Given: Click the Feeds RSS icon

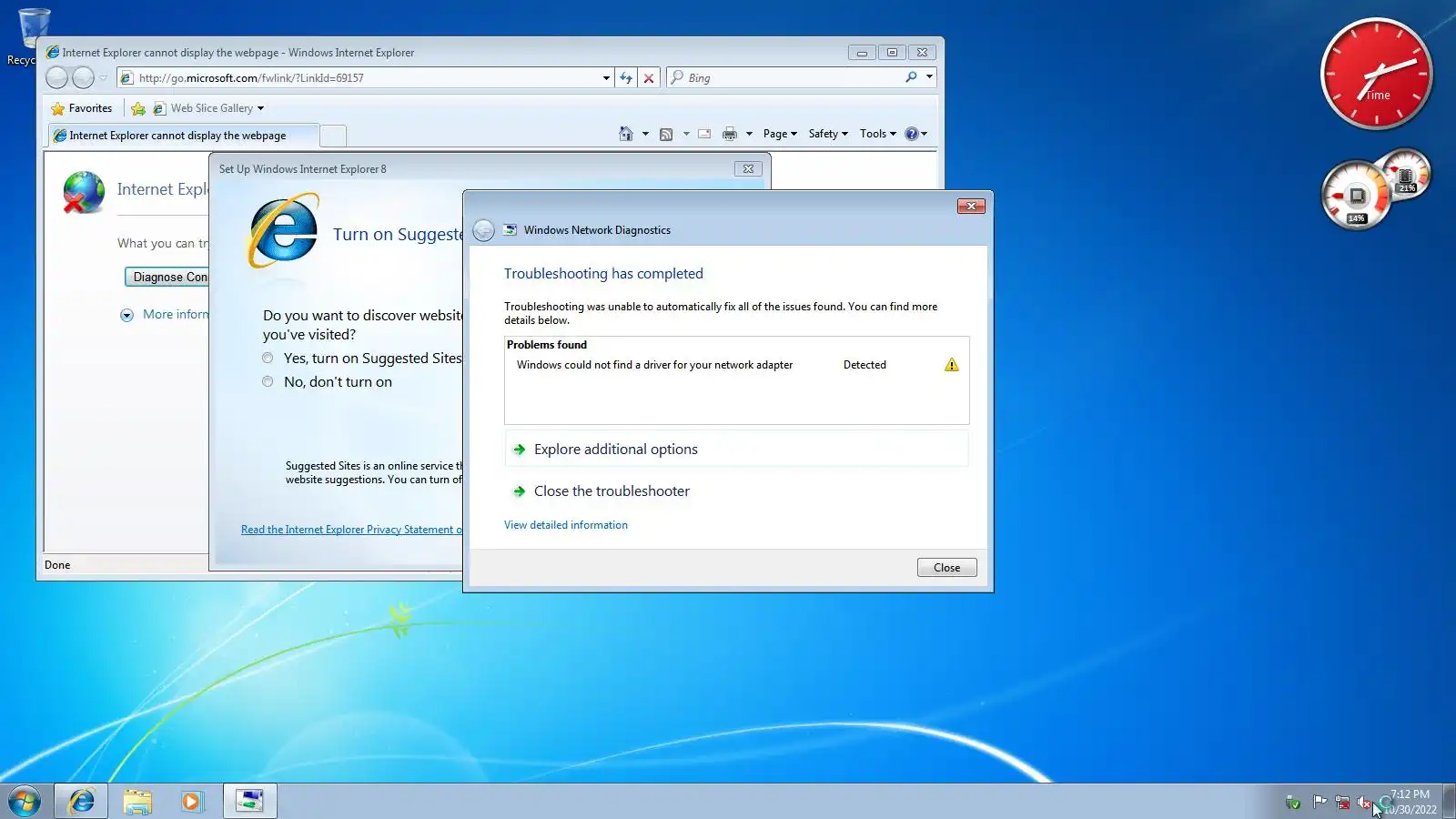Looking at the screenshot, I should 666,134.
